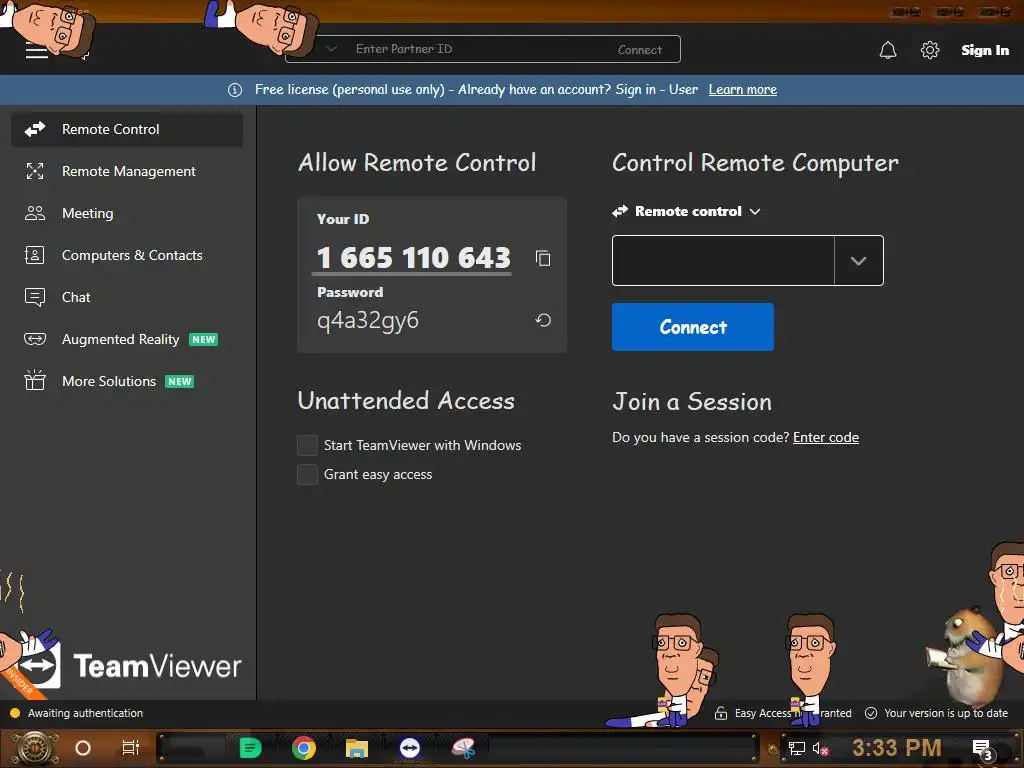The height and width of the screenshot is (768, 1024).
Task: Open File Explorer from taskbar
Action: (x=357, y=748)
